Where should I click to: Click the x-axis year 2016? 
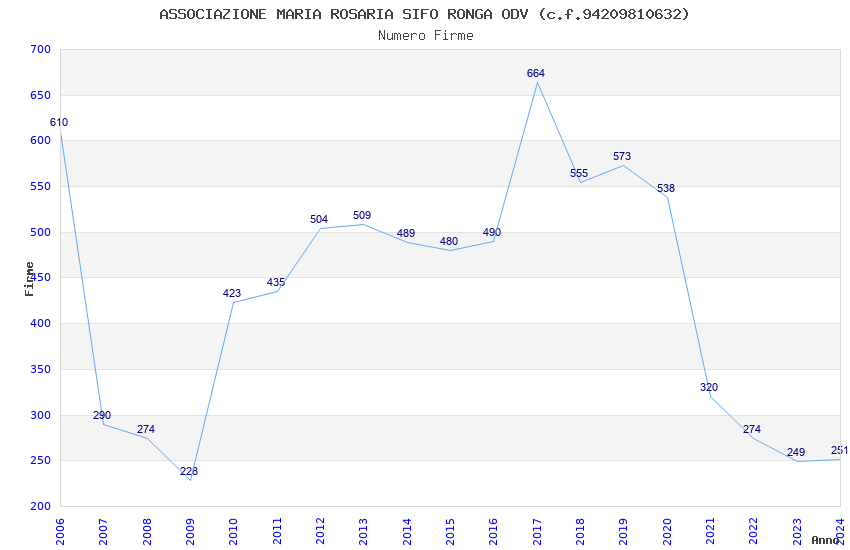tap(493, 531)
